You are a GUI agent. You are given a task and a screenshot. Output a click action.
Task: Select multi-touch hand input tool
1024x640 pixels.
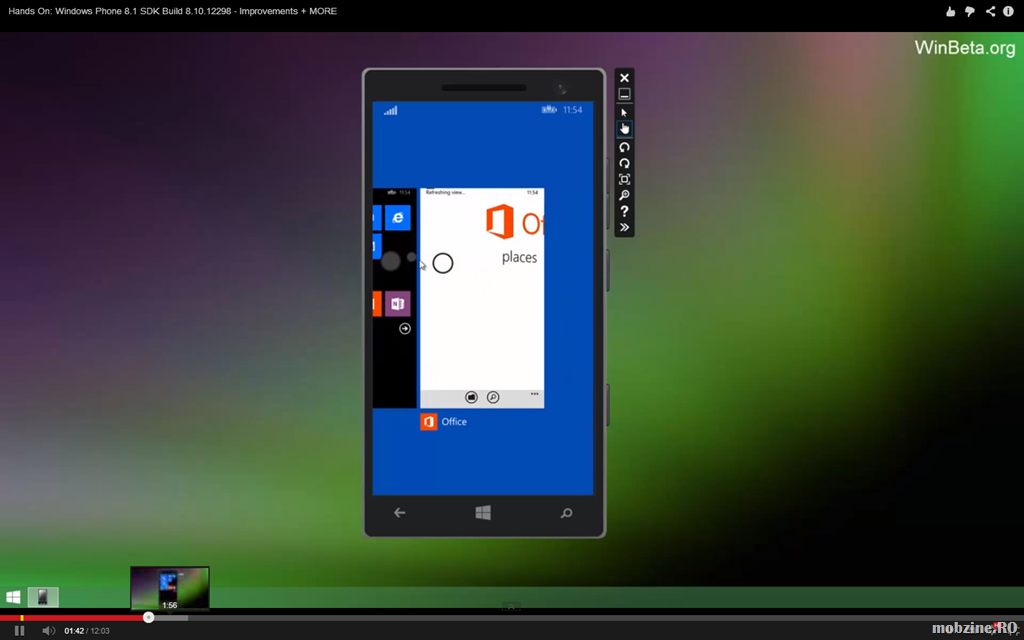[x=624, y=129]
